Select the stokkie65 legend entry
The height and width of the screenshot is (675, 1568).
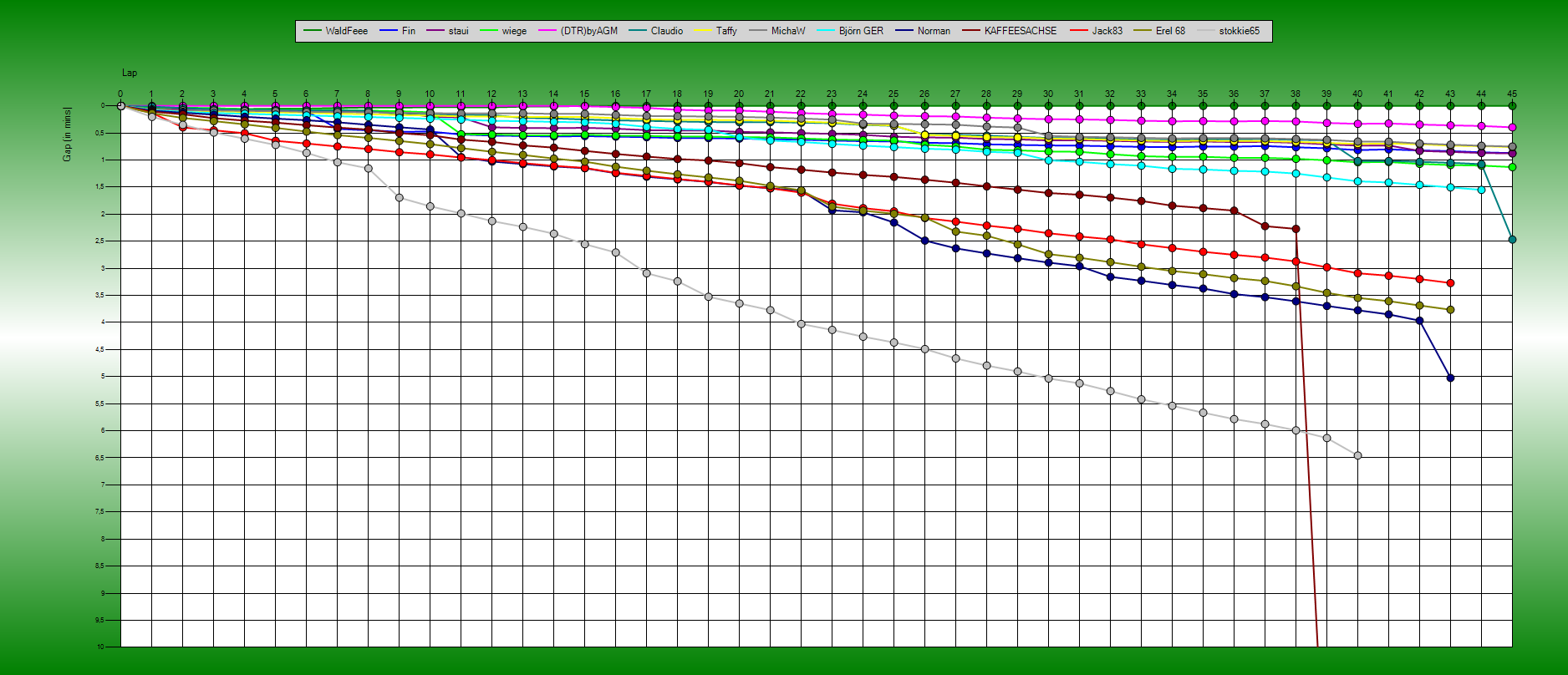point(1228,31)
